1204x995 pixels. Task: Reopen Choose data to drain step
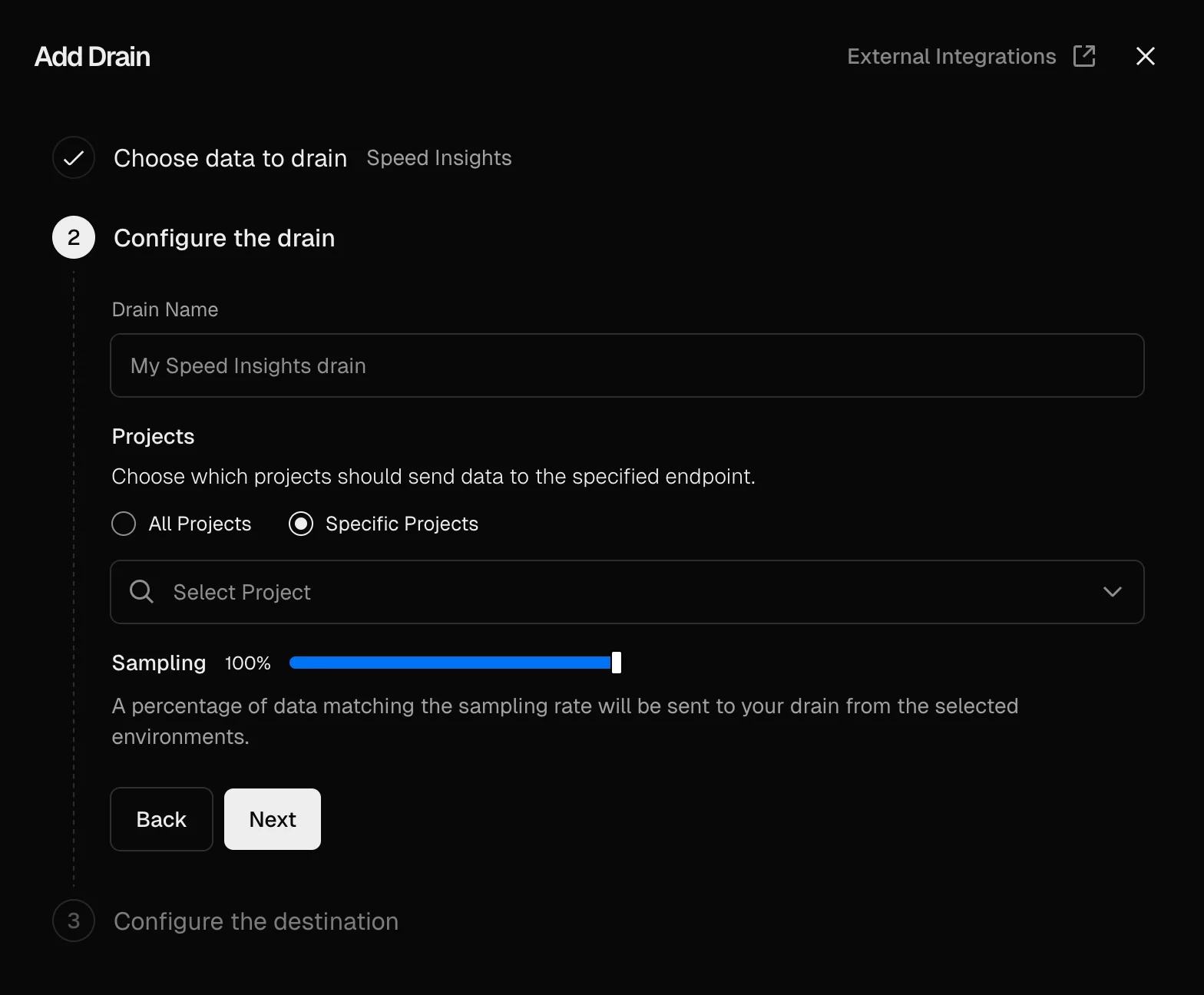[x=230, y=158]
